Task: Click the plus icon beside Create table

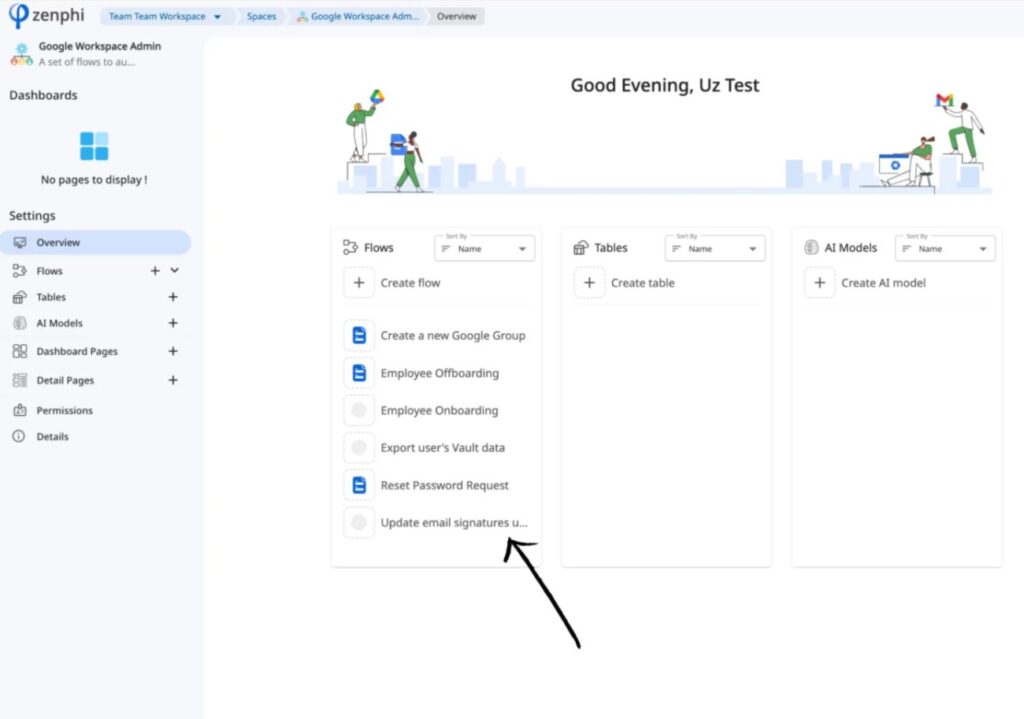Action: click(x=589, y=283)
